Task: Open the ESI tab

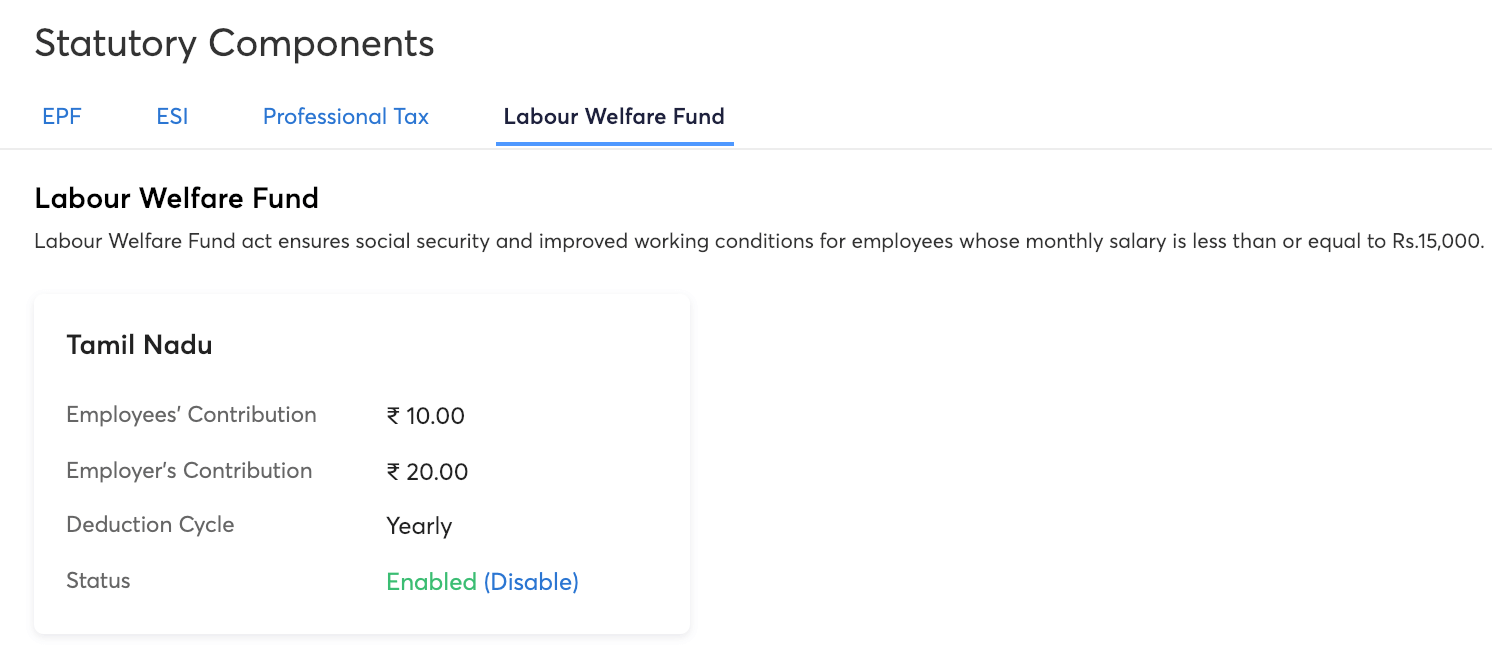Action: click(172, 117)
